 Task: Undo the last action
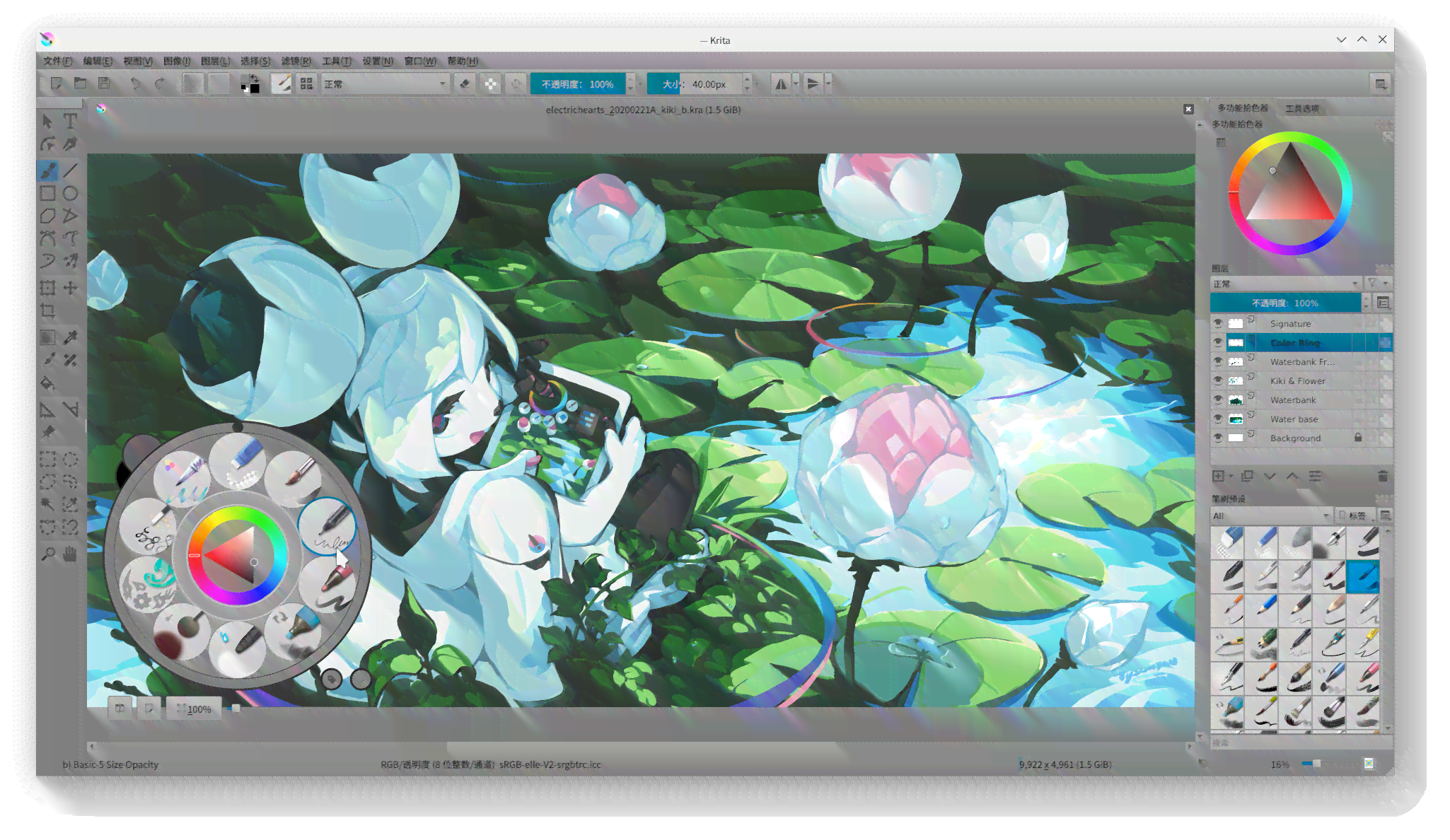[135, 84]
